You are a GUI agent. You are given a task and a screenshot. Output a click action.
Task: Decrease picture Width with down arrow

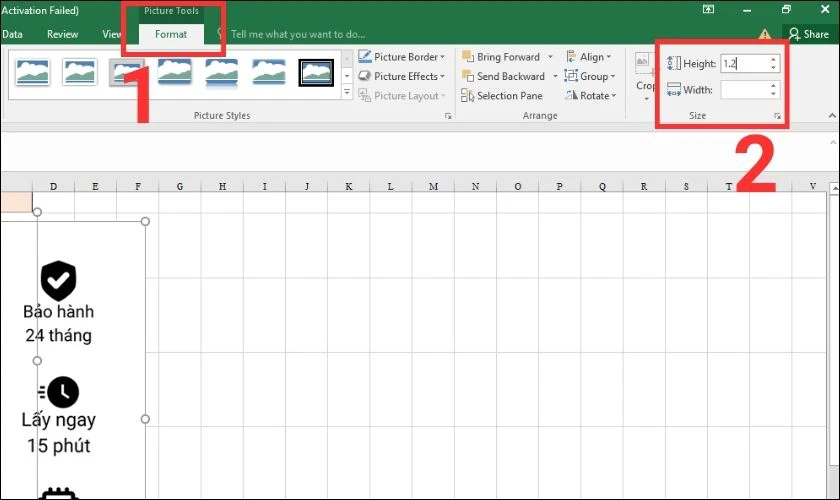(773, 94)
